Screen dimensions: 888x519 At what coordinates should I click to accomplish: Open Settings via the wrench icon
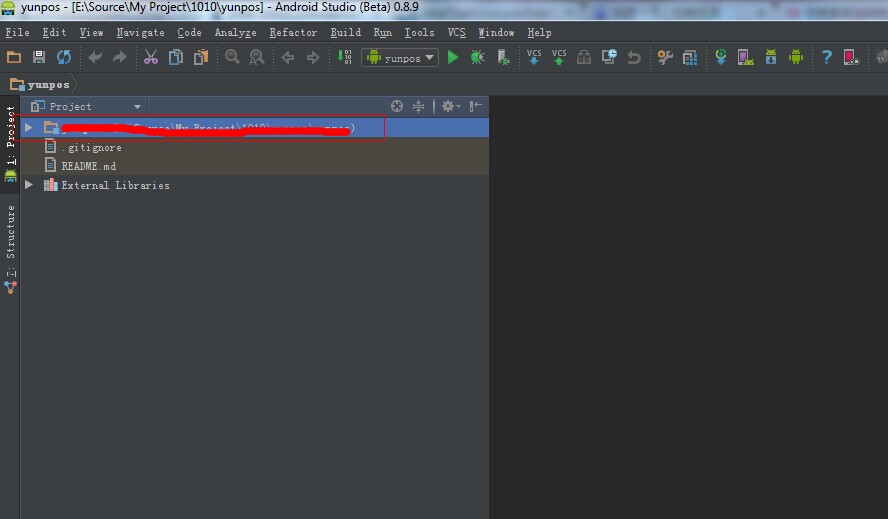pos(665,57)
